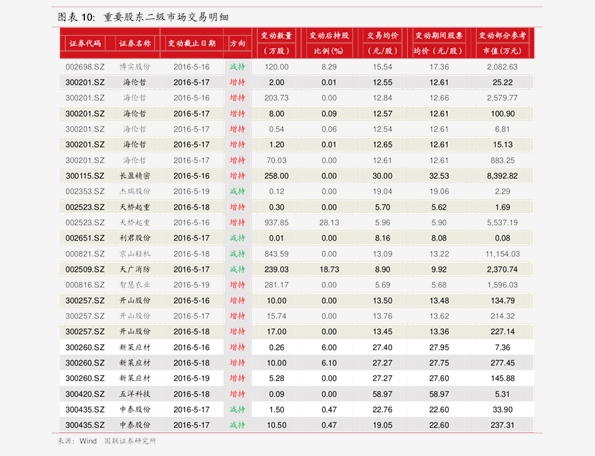Select the 002509.SZ 天广消防 row
595x456 pixels.
click(297, 269)
